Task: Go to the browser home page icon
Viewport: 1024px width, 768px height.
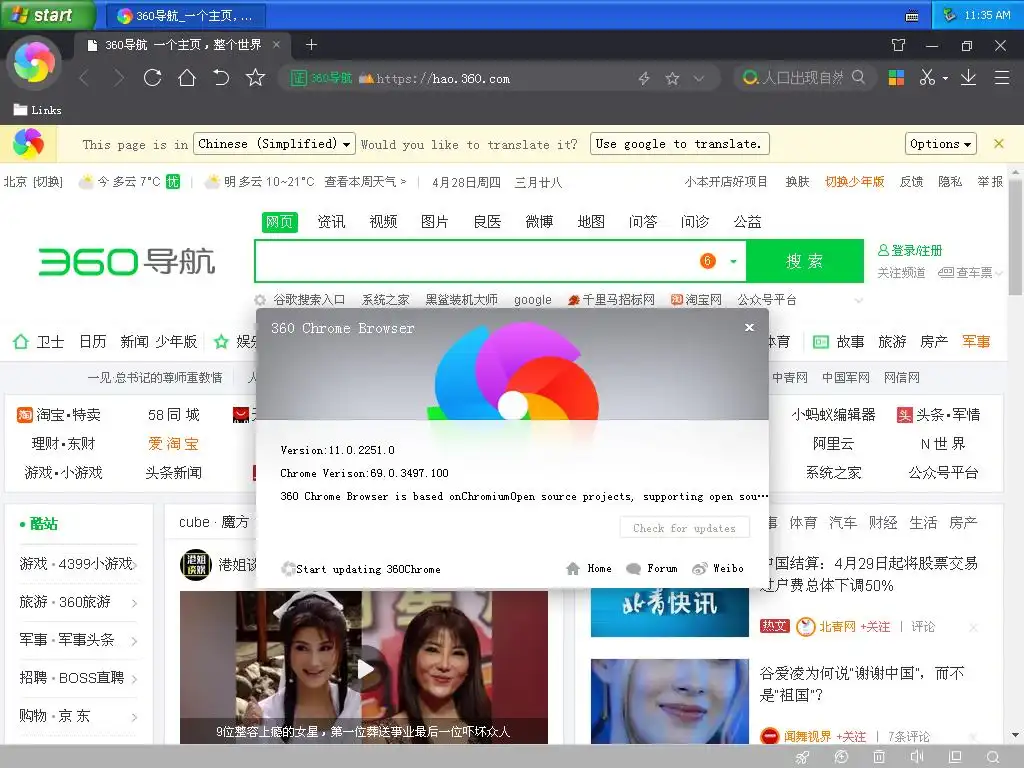Action: point(187,78)
